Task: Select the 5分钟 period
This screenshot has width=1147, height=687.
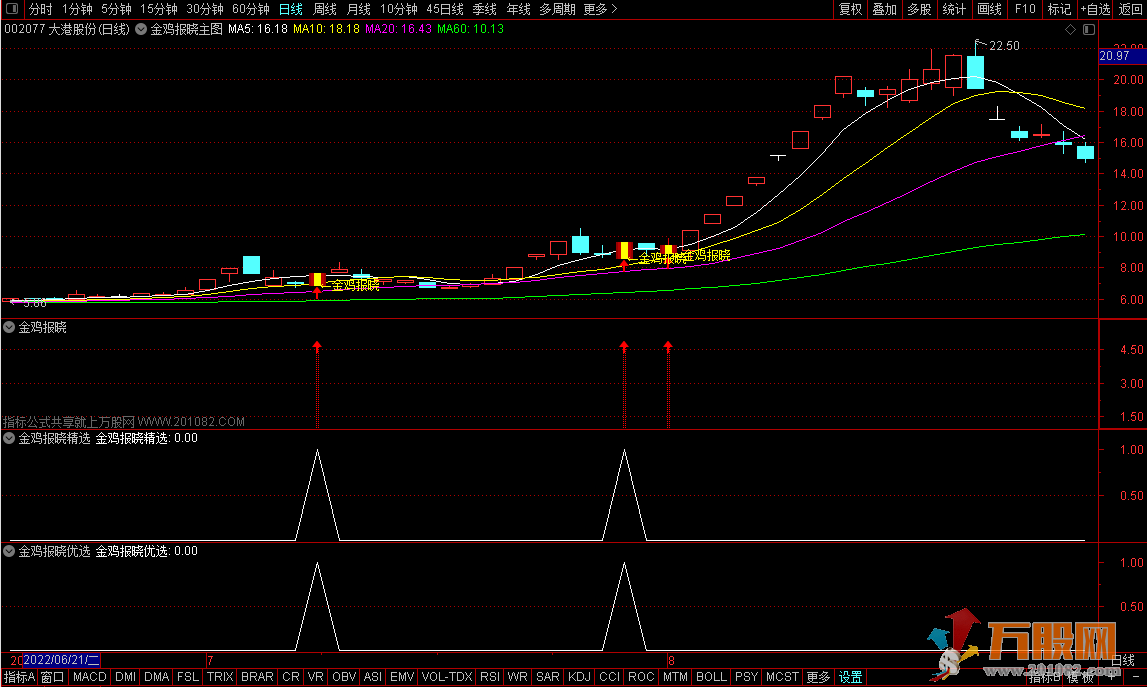Action: 116,9
